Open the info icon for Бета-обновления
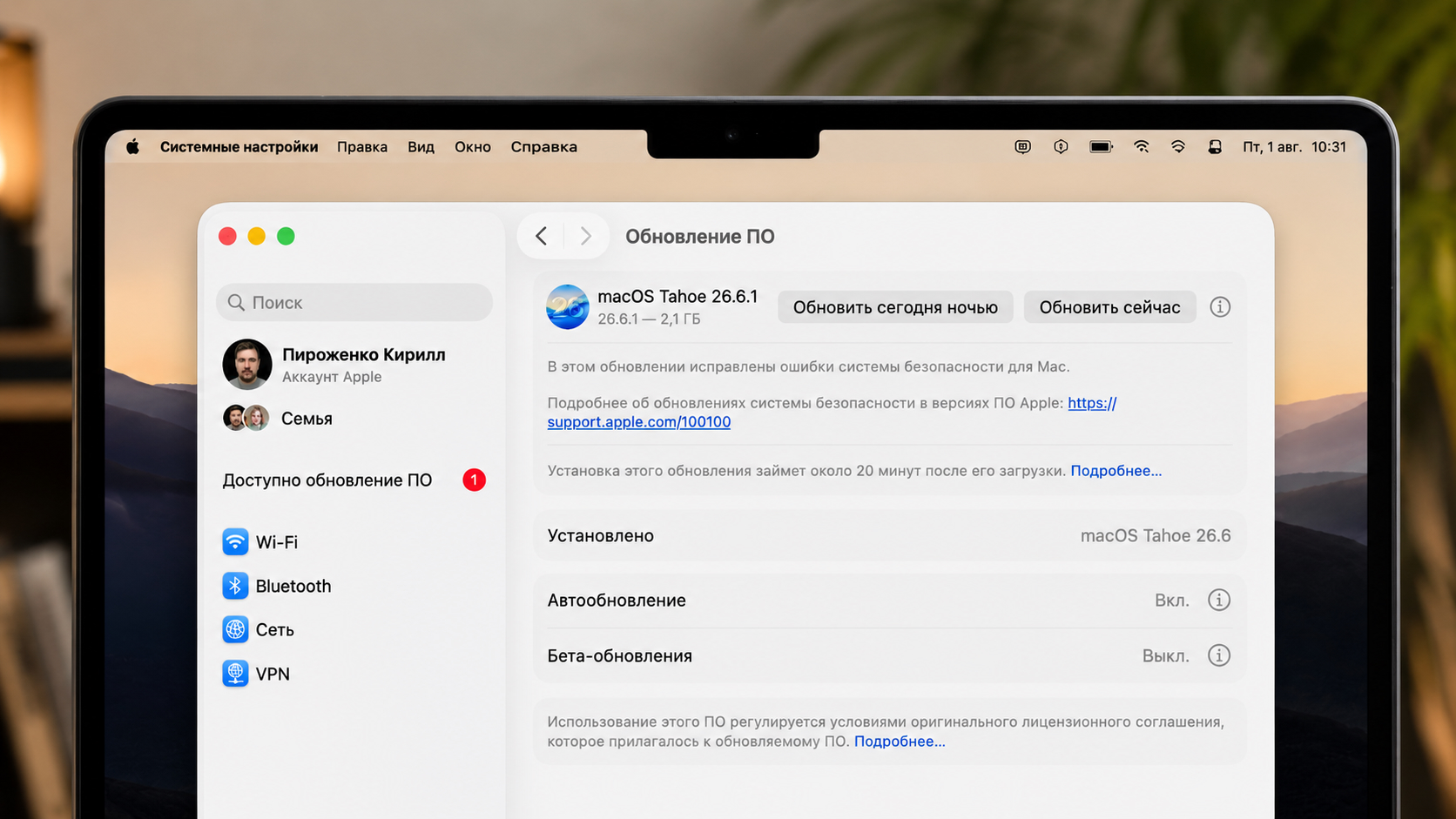 pos(1219,655)
